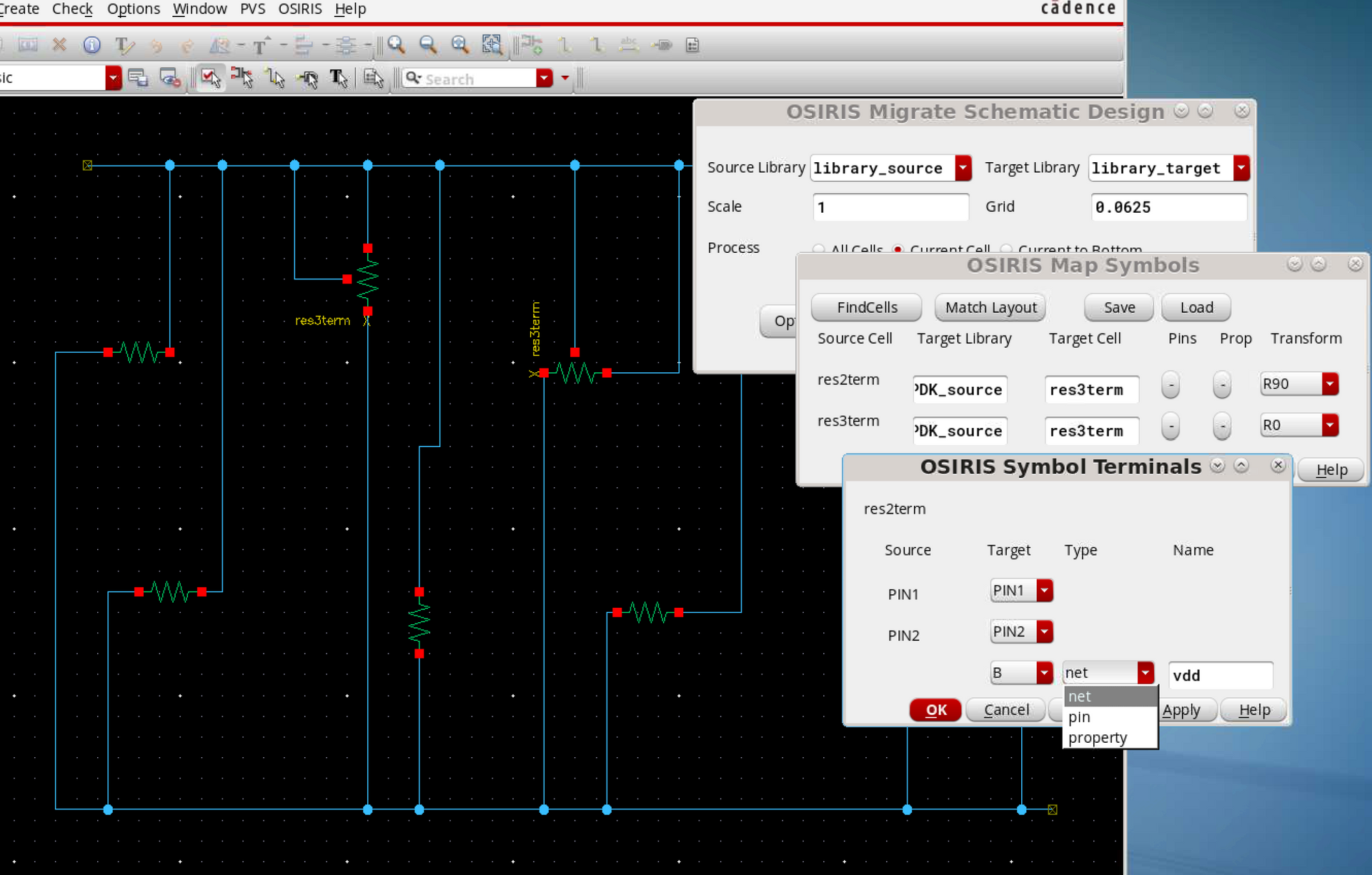Click the create instance icon
This screenshot has width=1372, height=875.
(532, 45)
